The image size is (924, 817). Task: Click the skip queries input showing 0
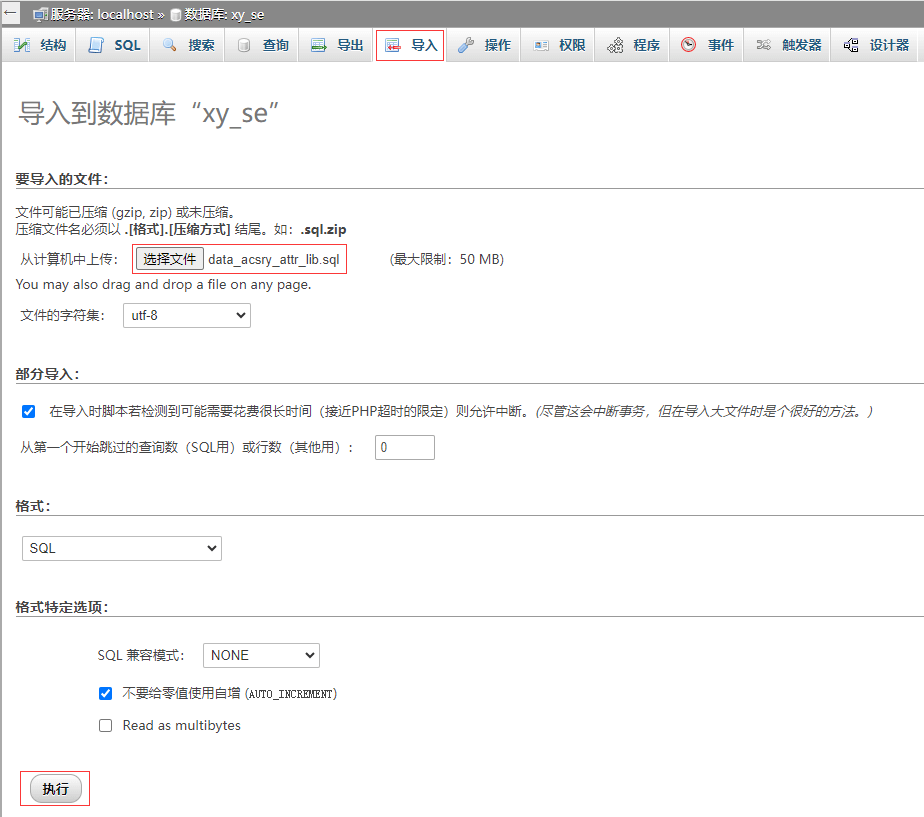point(404,447)
